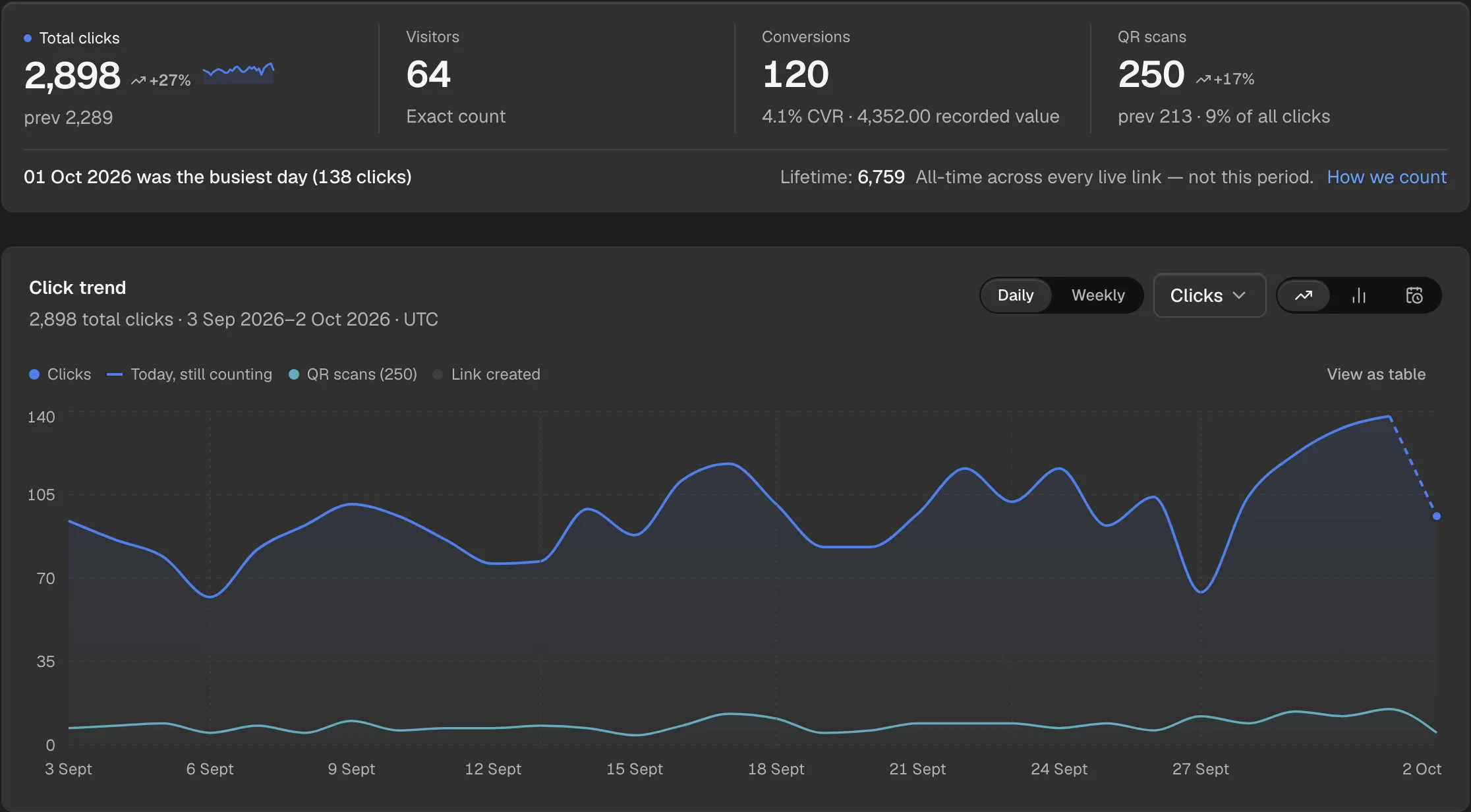Select the QR scans count 250

coord(1151,74)
